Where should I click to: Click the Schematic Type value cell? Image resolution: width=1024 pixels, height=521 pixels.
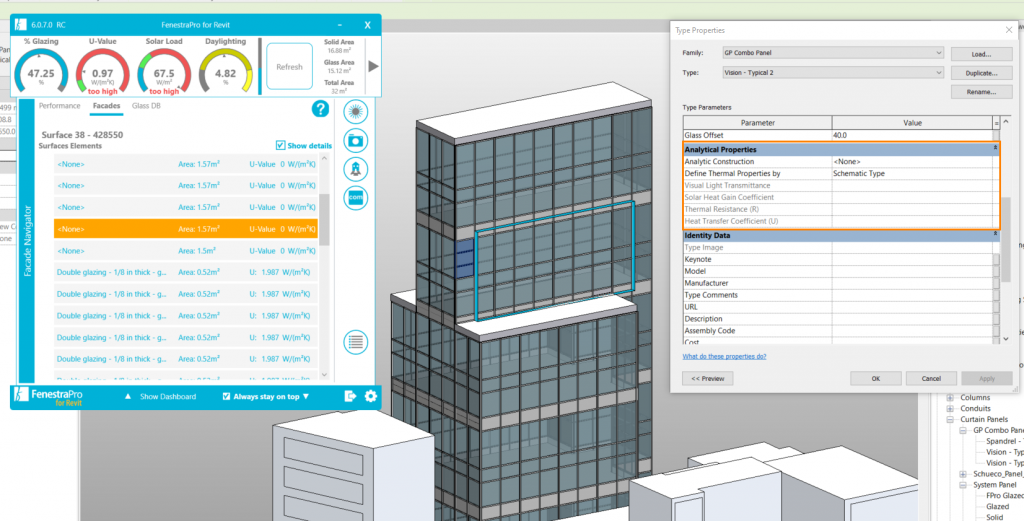912,174
